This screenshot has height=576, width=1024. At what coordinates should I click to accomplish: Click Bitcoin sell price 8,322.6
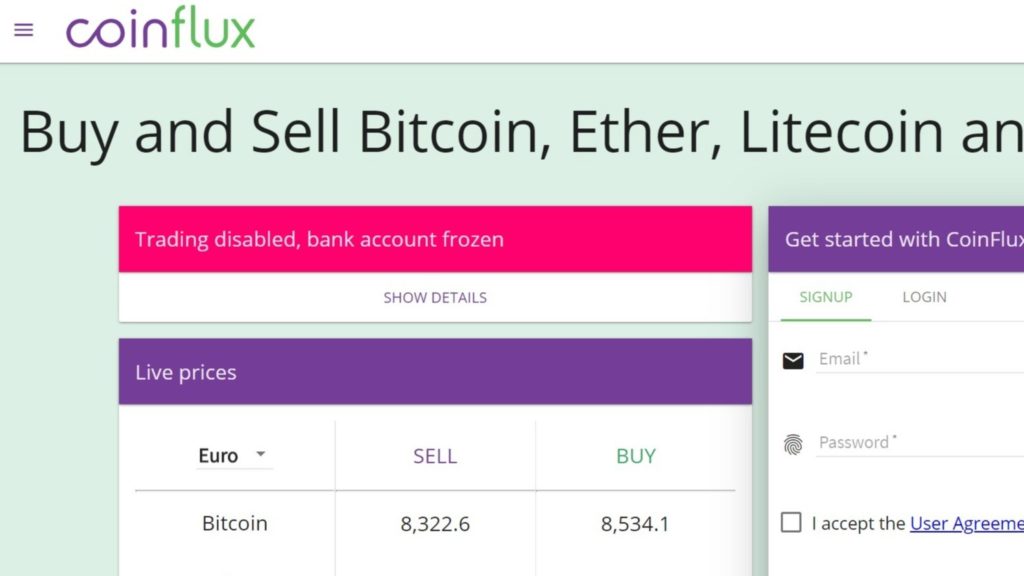click(x=435, y=524)
